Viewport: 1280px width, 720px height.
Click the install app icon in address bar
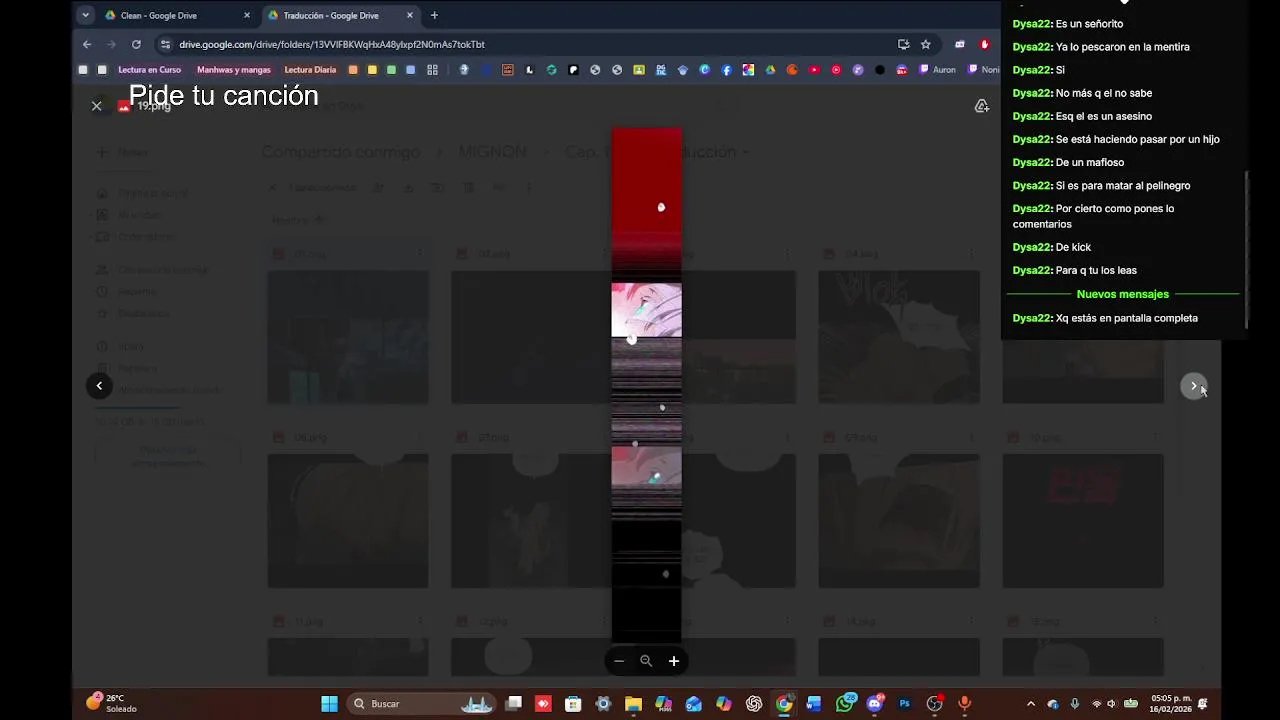[904, 44]
